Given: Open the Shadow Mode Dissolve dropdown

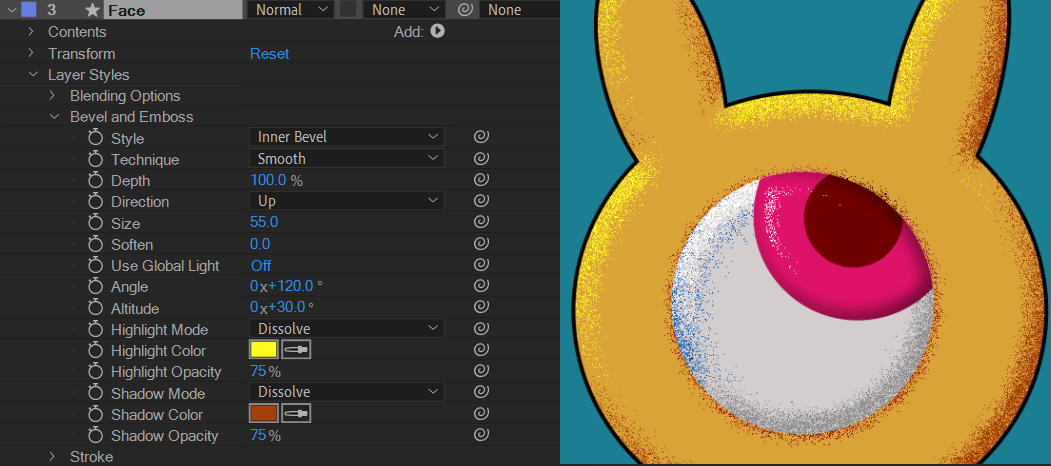Looking at the screenshot, I should coord(347,392).
